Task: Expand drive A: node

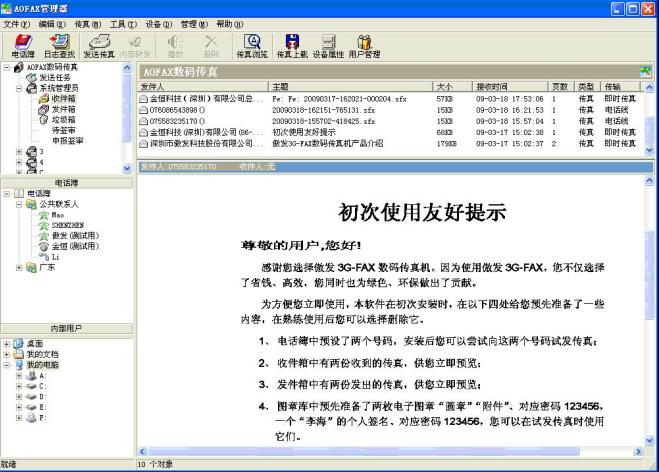Action: point(19,376)
